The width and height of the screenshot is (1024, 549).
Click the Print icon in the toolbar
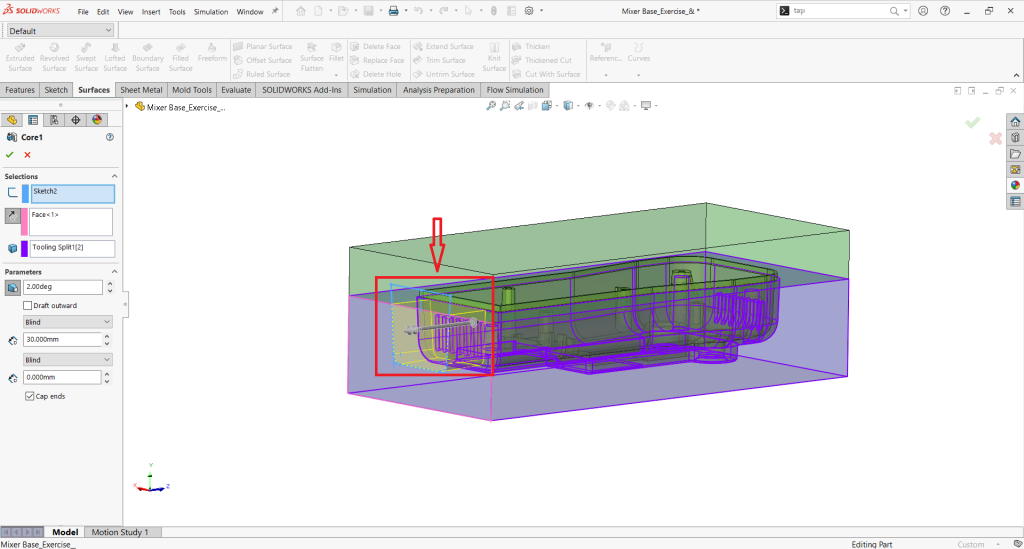pos(393,11)
